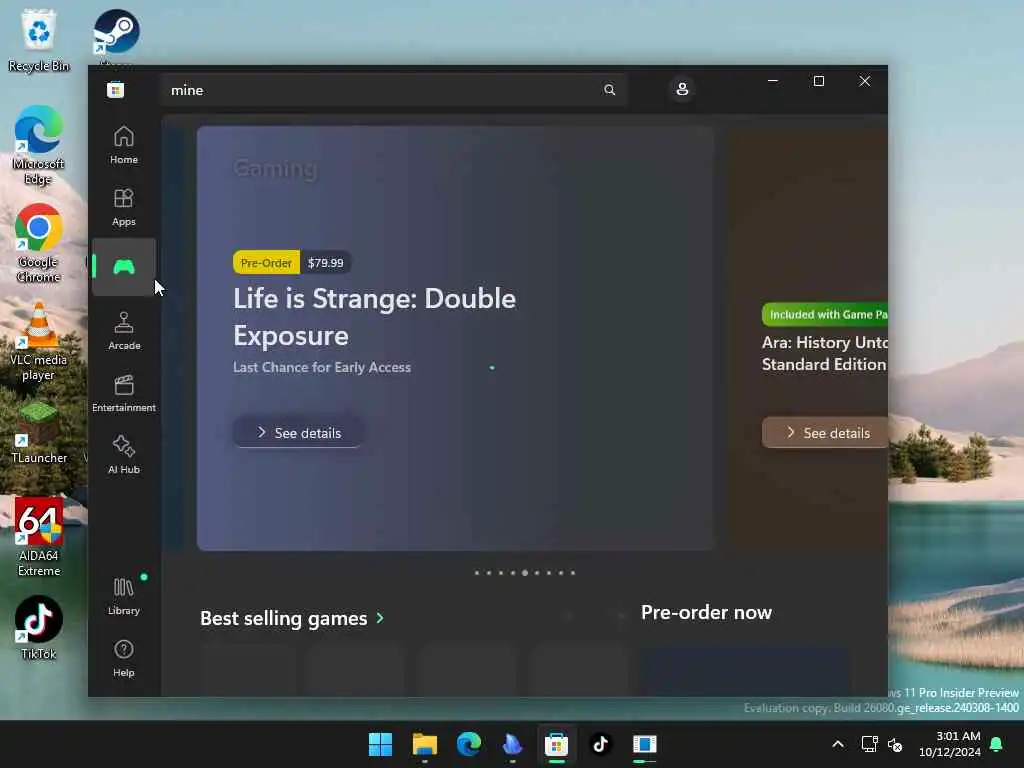Click the search magnifier icon
Viewport: 1024px width, 768px height.
[x=609, y=90]
